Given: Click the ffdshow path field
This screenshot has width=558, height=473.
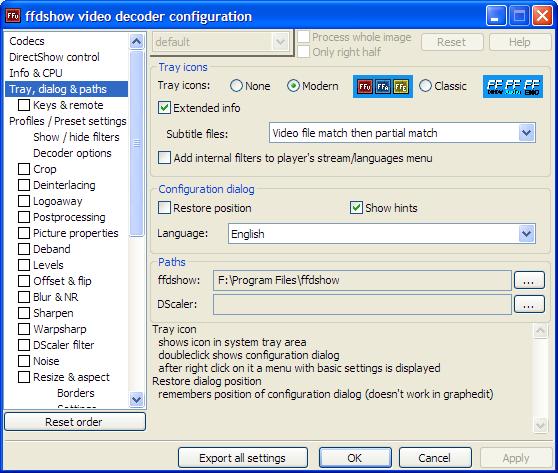Looking at the screenshot, I should [x=362, y=280].
